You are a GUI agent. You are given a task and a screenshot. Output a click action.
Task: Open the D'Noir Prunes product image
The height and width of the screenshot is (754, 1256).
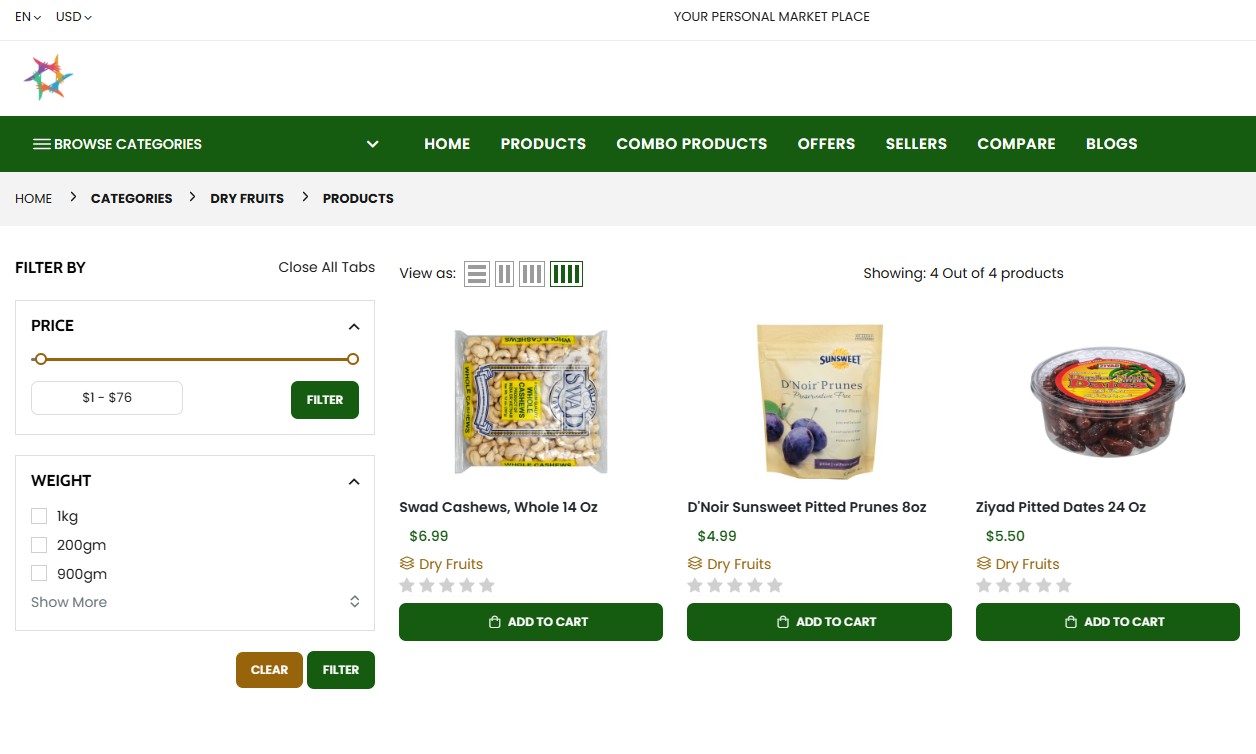(819, 400)
